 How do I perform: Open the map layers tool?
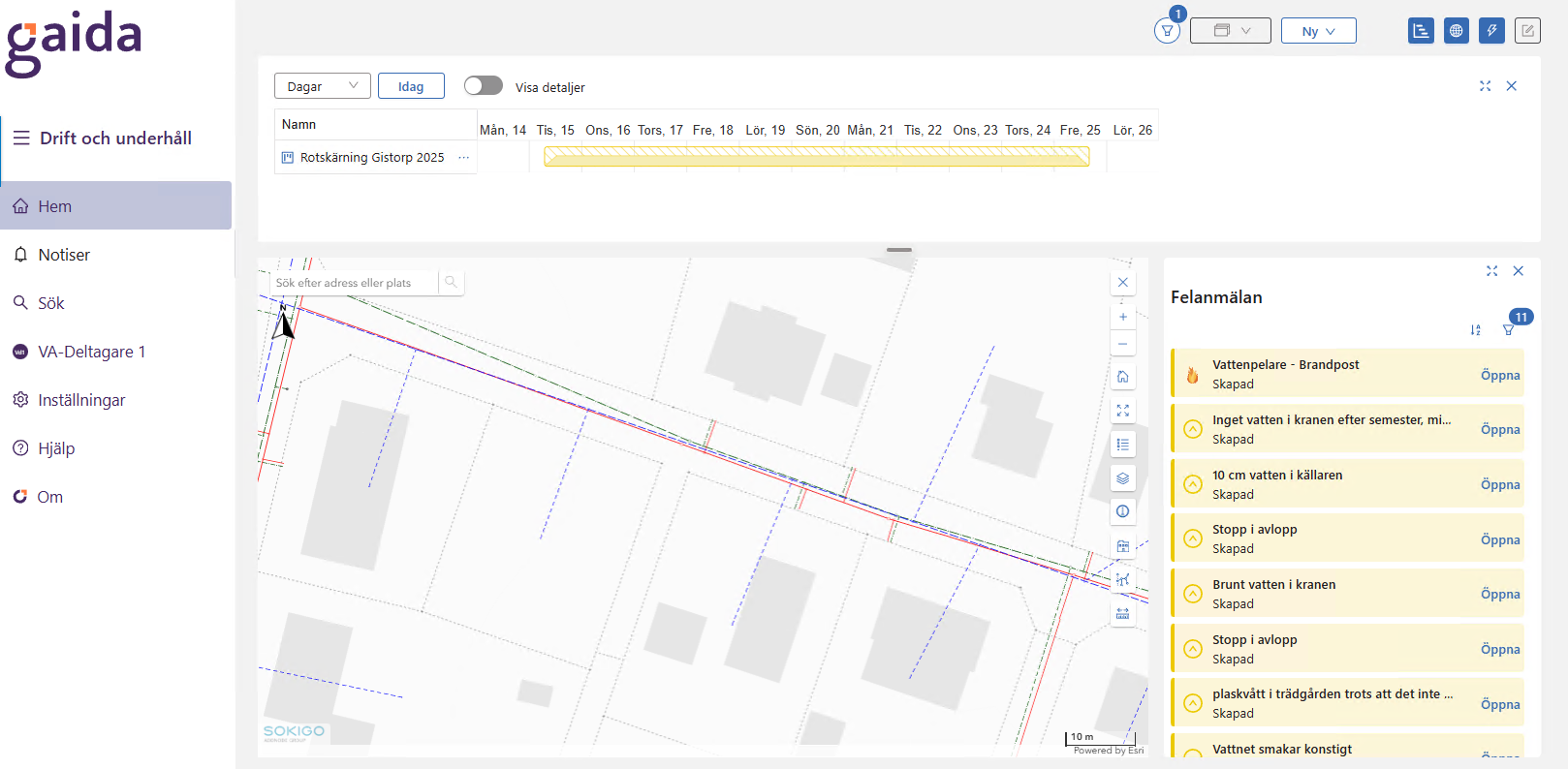tap(1122, 478)
